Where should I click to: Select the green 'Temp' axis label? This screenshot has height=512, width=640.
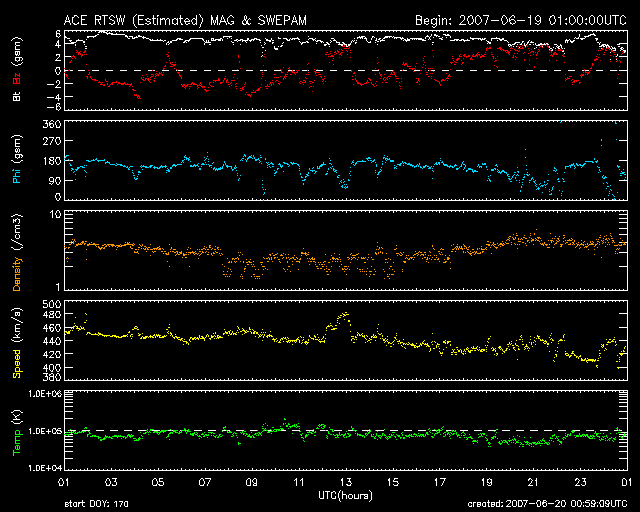click(x=16, y=443)
